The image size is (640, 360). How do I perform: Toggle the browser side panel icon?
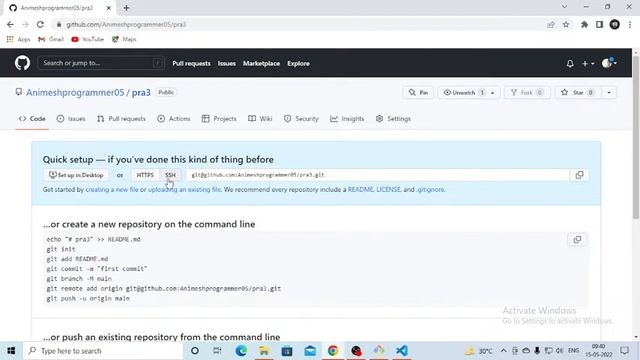pos(599,24)
